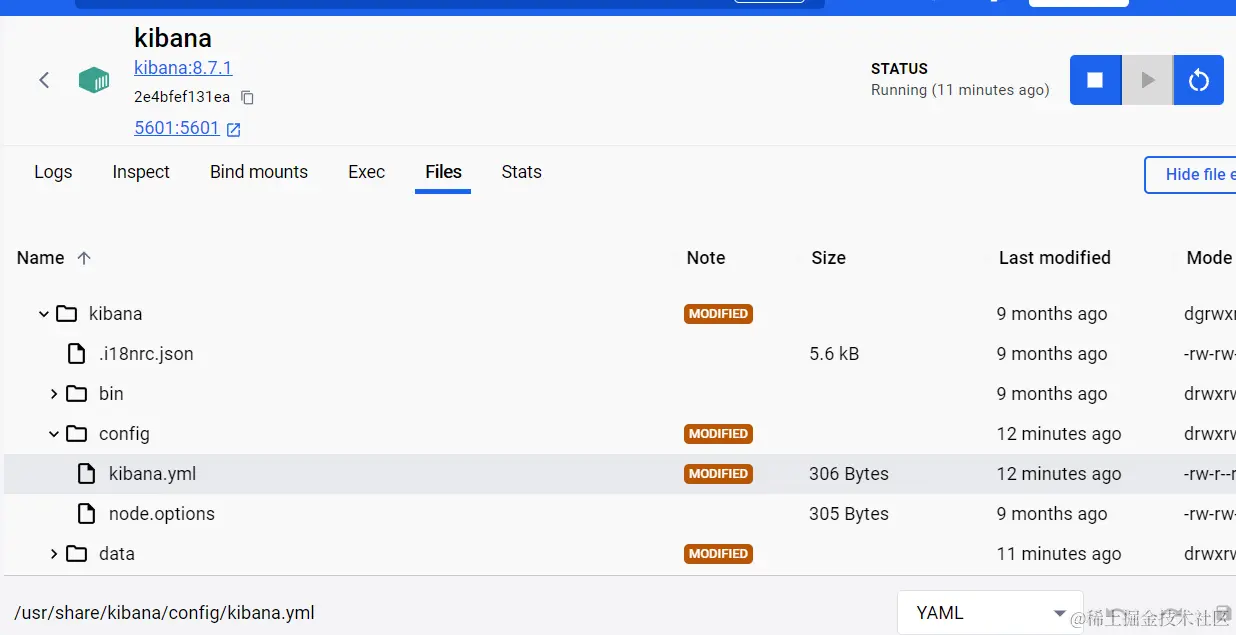Click the MODIFIED badge on kibana.yml row

(718, 474)
